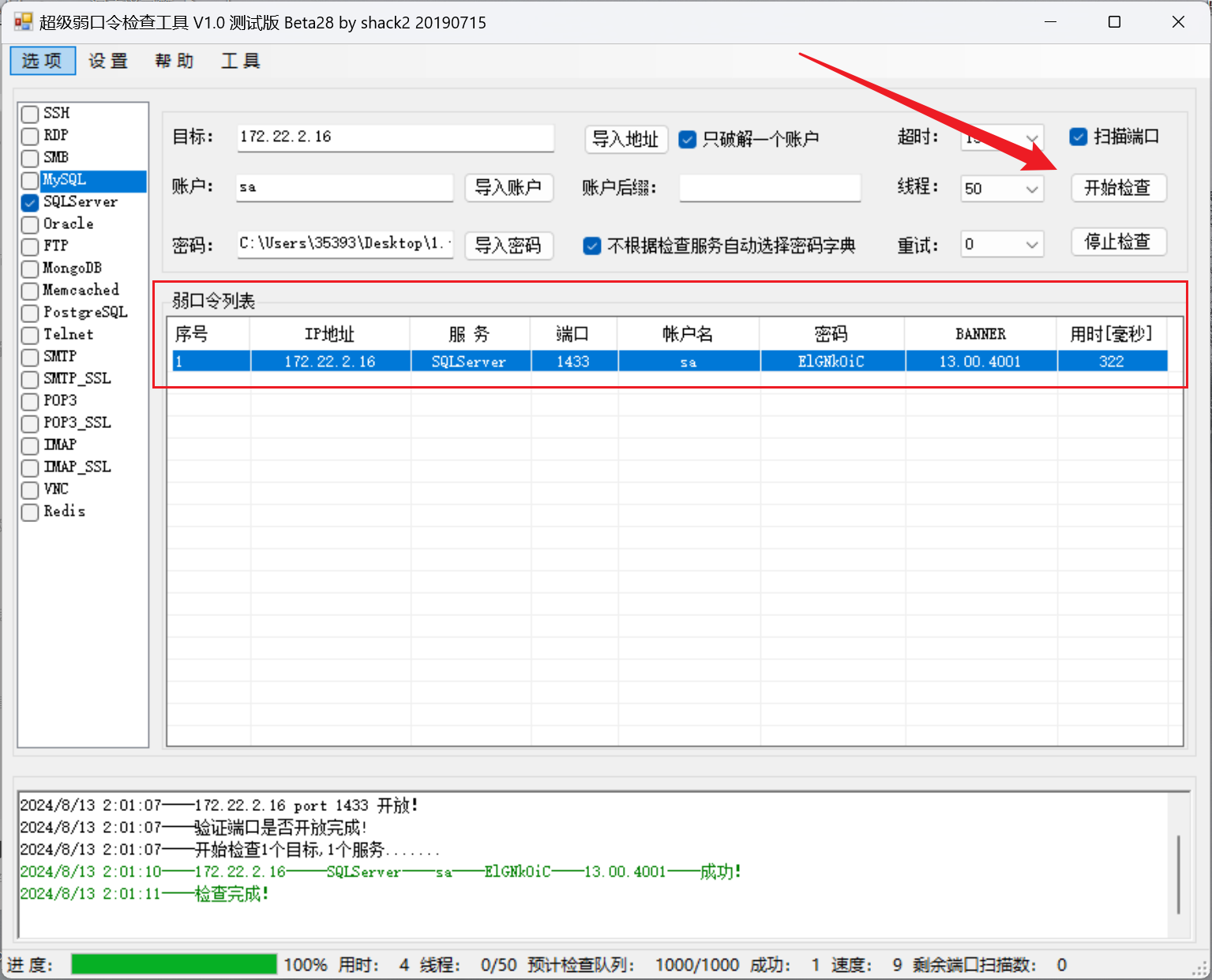Image resolution: width=1212 pixels, height=980 pixels.
Task: Click log line port 1433 开放!
Action: pyautogui.click(x=219, y=805)
